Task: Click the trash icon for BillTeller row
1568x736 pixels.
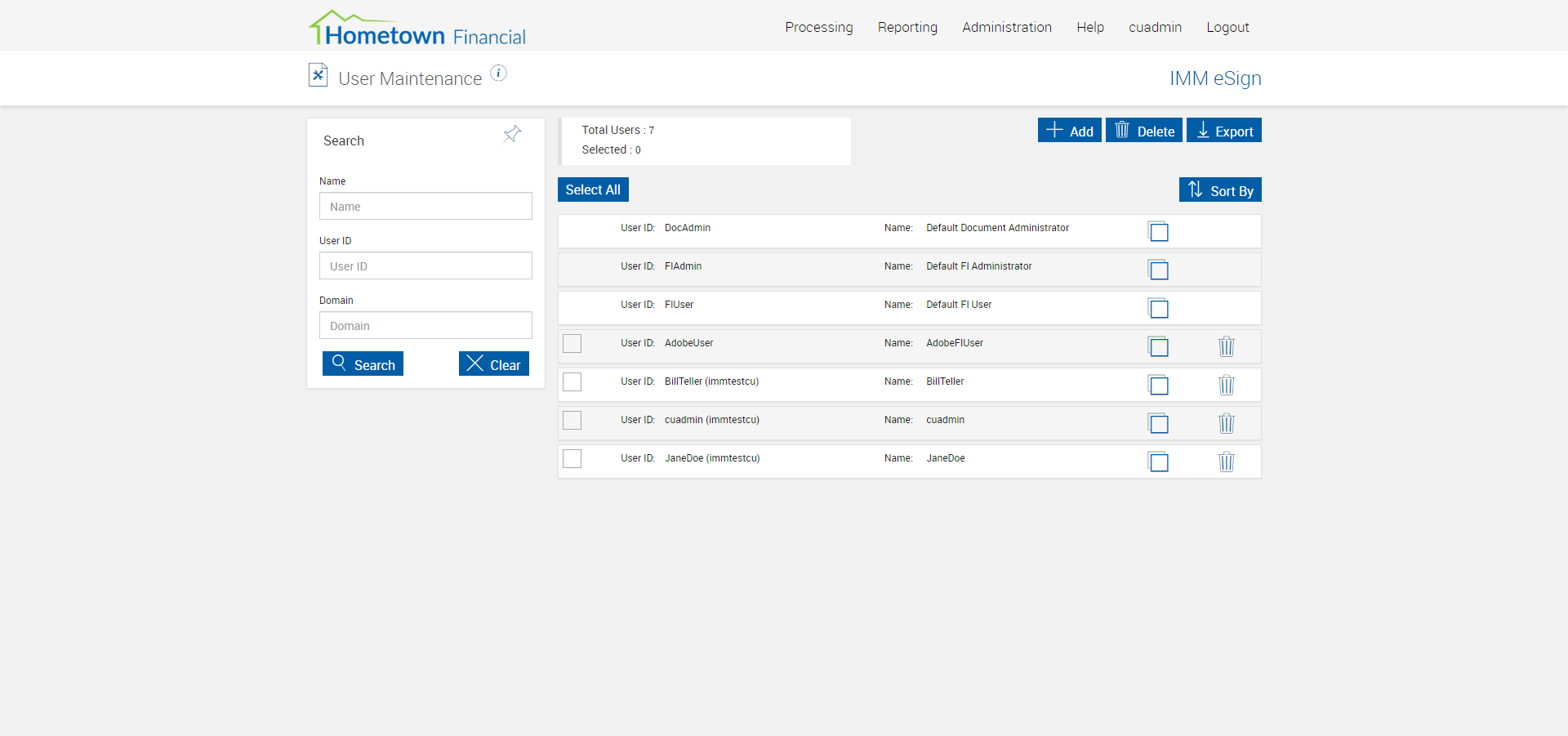Action: [x=1226, y=385]
